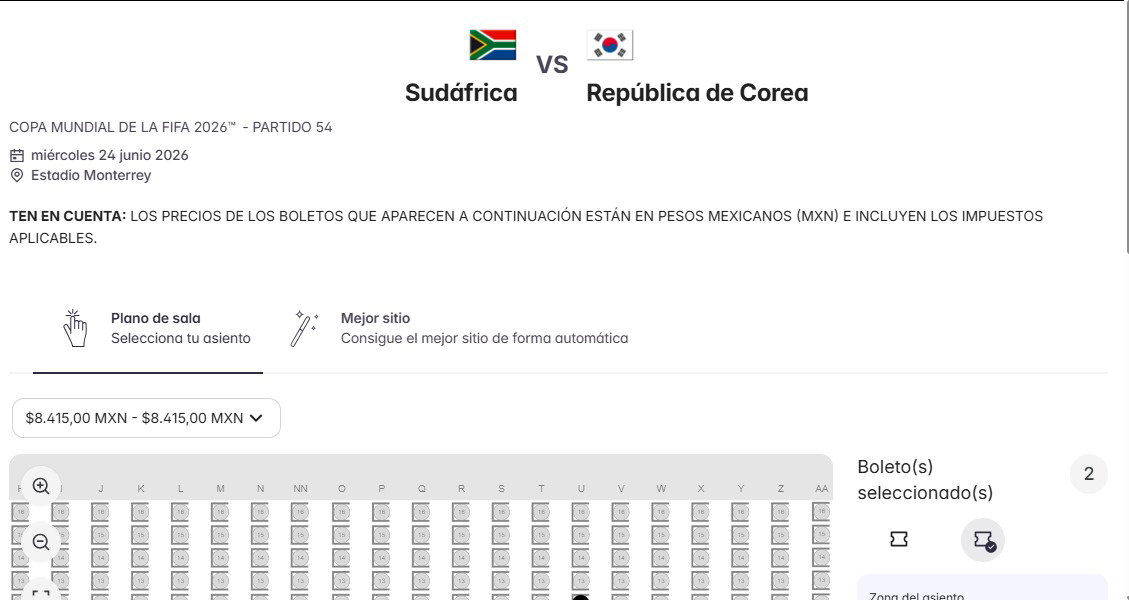This screenshot has width=1129, height=600.
Task: Click the South Africa flag
Action: [x=492, y=45]
